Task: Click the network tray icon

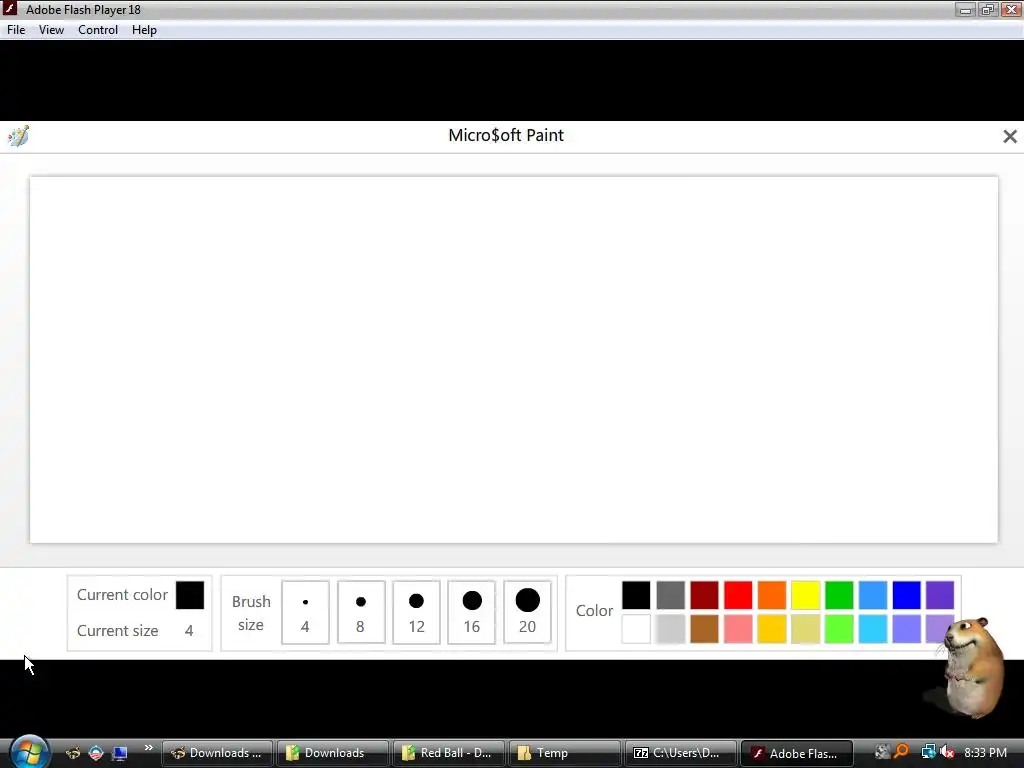Action: pyautogui.click(x=928, y=753)
